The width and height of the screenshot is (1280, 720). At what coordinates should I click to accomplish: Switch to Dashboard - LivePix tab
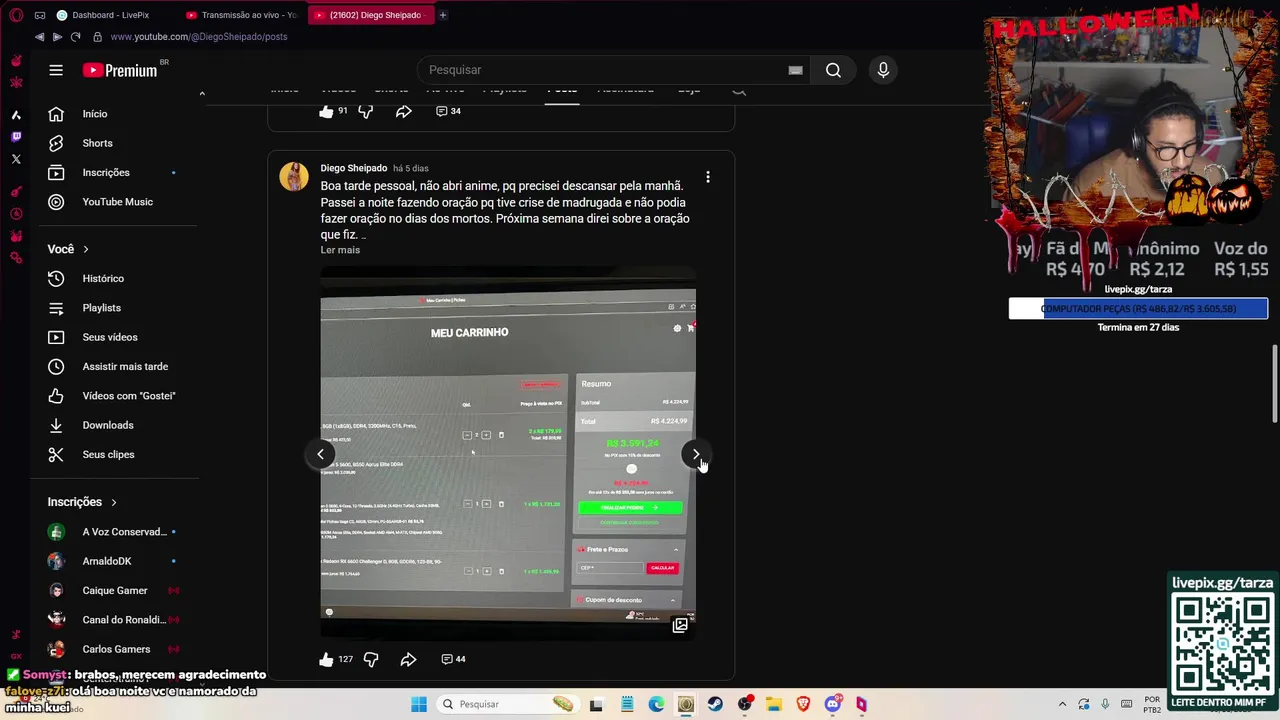pyautogui.click(x=110, y=15)
